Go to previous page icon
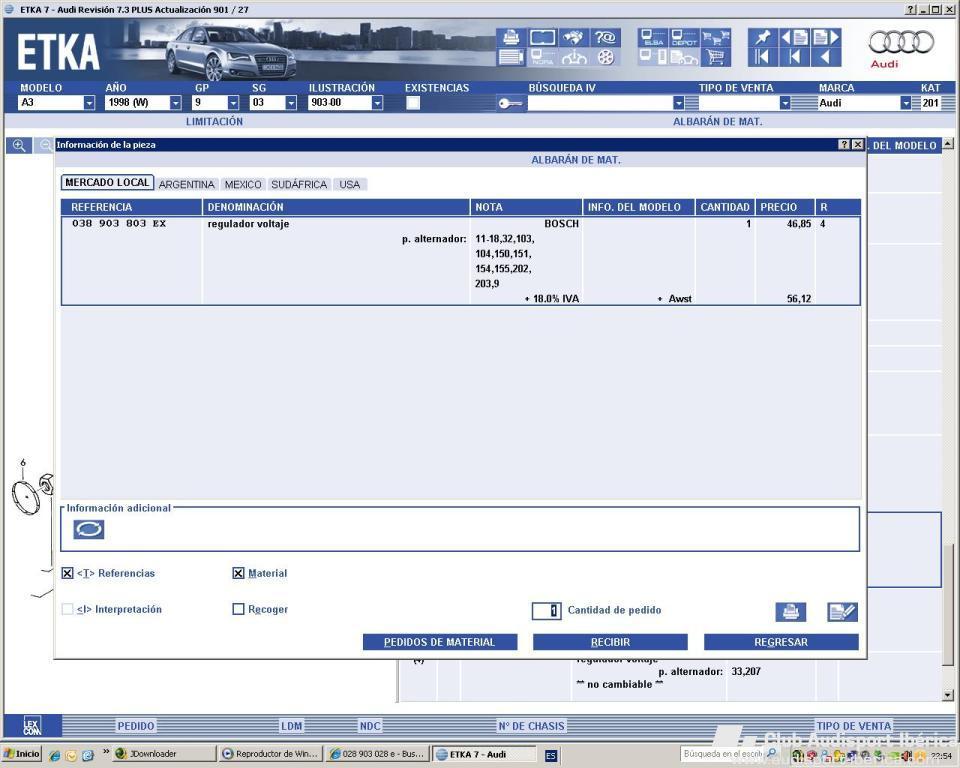Screen dimensions: 960x768 click(x=794, y=37)
